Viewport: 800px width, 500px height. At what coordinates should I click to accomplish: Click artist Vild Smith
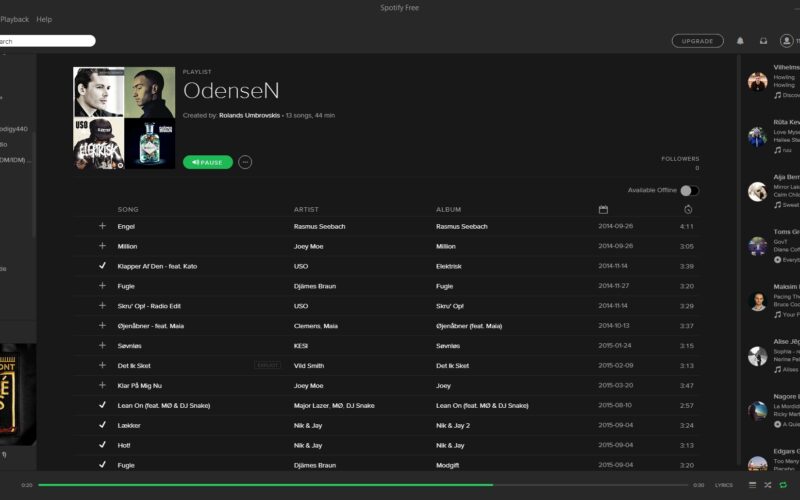309,366
